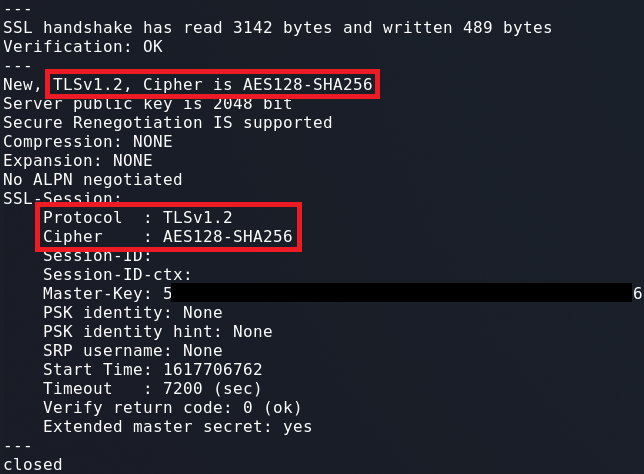Click the "No ALPN negotiated" line
The width and height of the screenshot is (644, 474).
[93, 179]
